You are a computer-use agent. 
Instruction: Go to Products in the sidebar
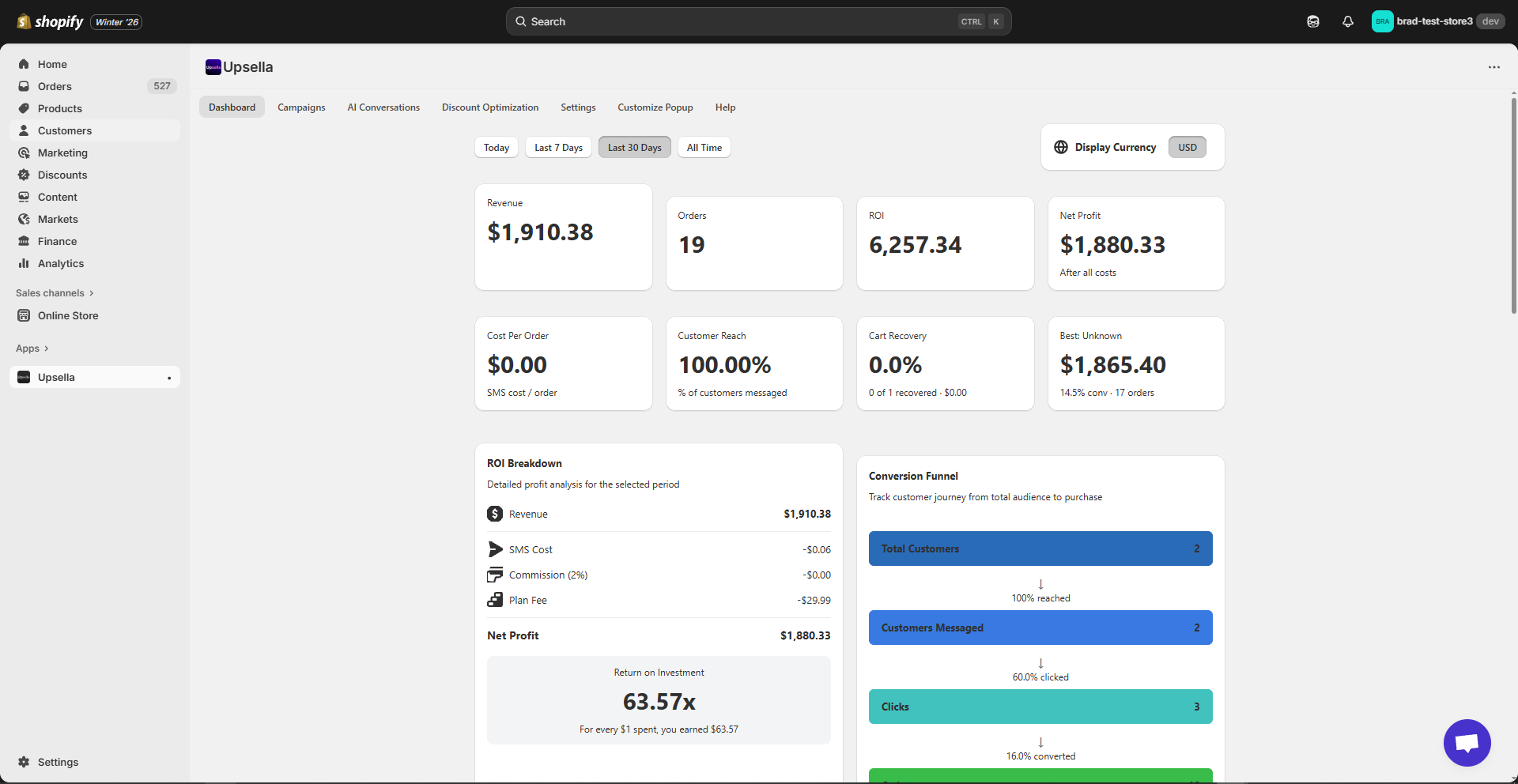95,108
